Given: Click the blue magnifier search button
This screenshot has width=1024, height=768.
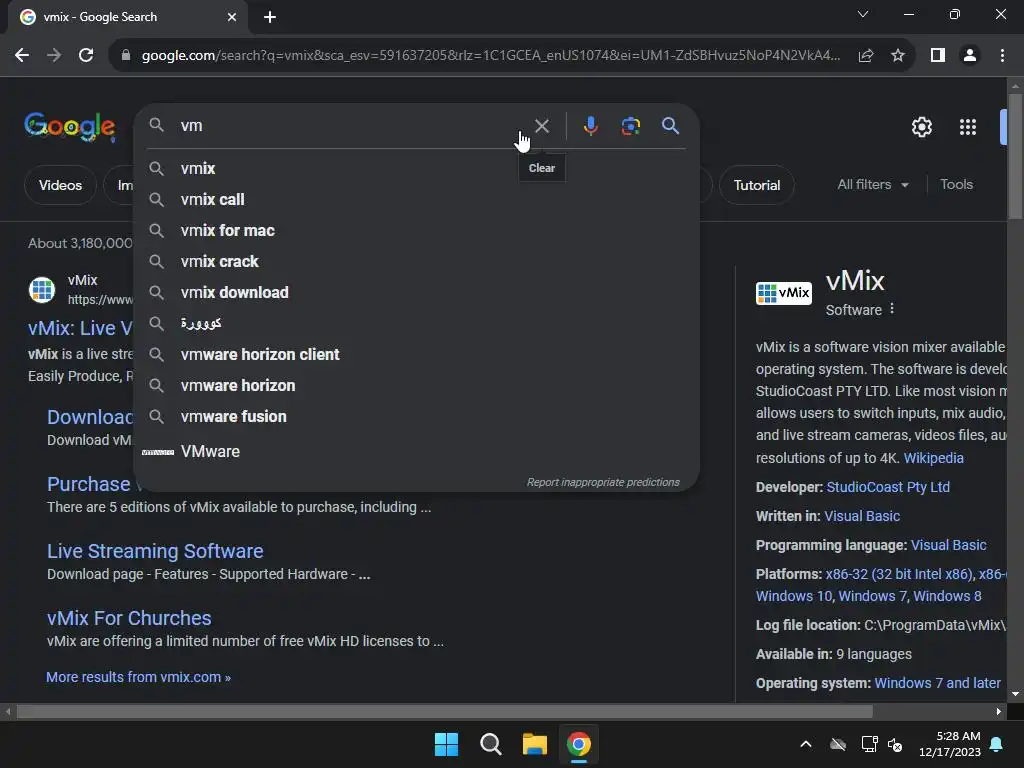Looking at the screenshot, I should point(671,125).
